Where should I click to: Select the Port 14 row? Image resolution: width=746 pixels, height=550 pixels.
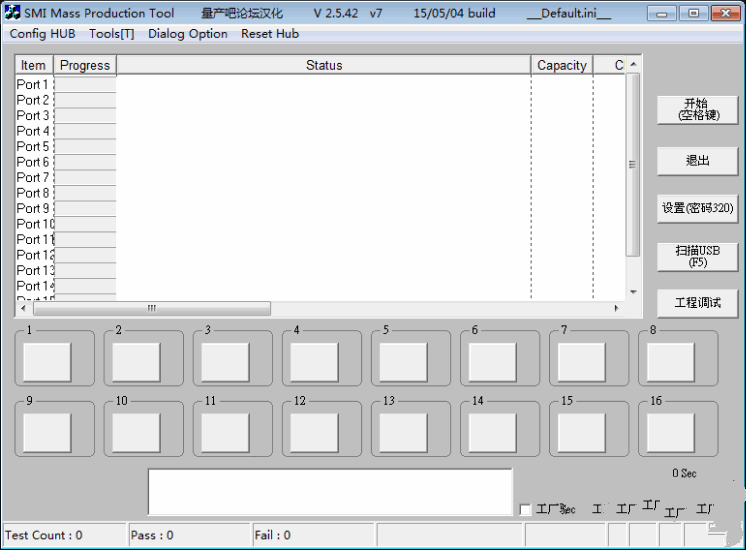point(321,286)
